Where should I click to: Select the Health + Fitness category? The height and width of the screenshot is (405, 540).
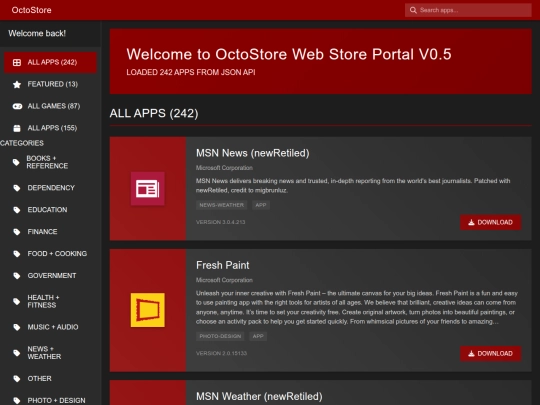click(x=50, y=301)
